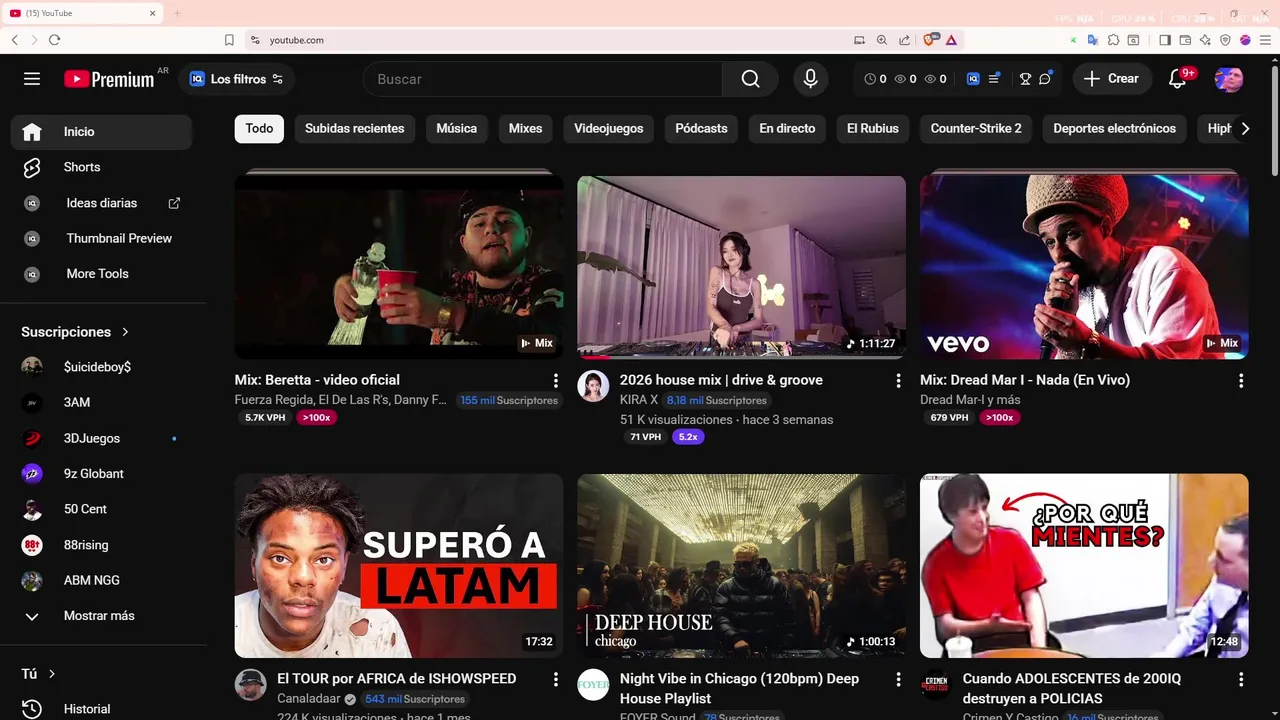This screenshot has width=1280, height=720.
Task: Open options for Cuando ADOLESCENTES video
Action: (1241, 680)
